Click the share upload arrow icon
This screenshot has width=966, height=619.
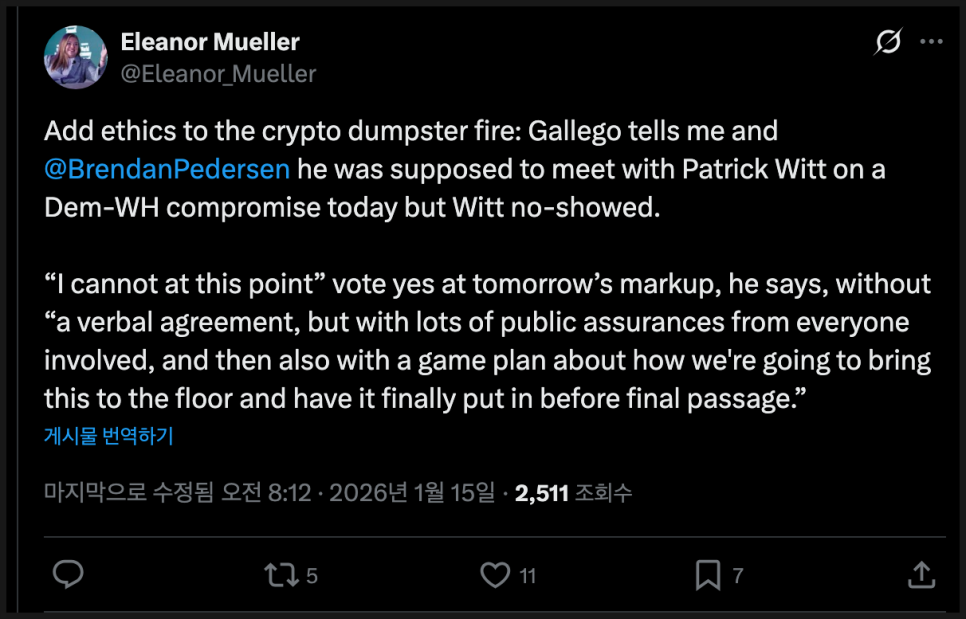(921, 574)
